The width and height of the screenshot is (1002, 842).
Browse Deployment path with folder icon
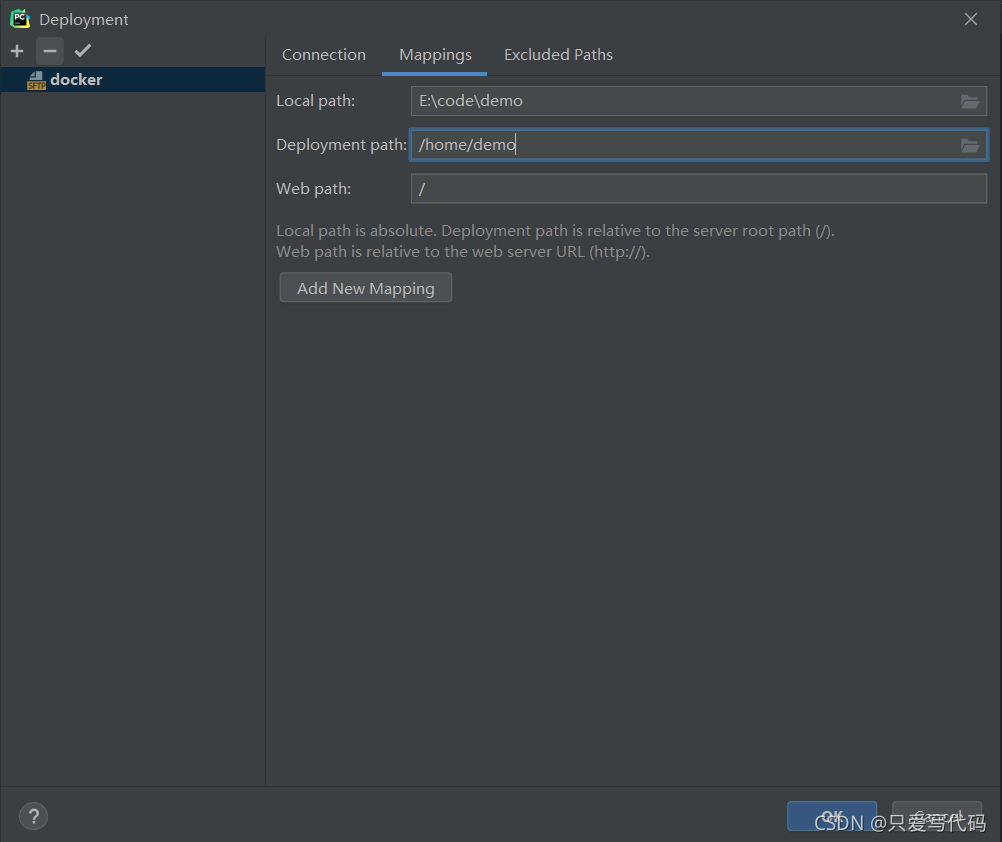tap(970, 146)
